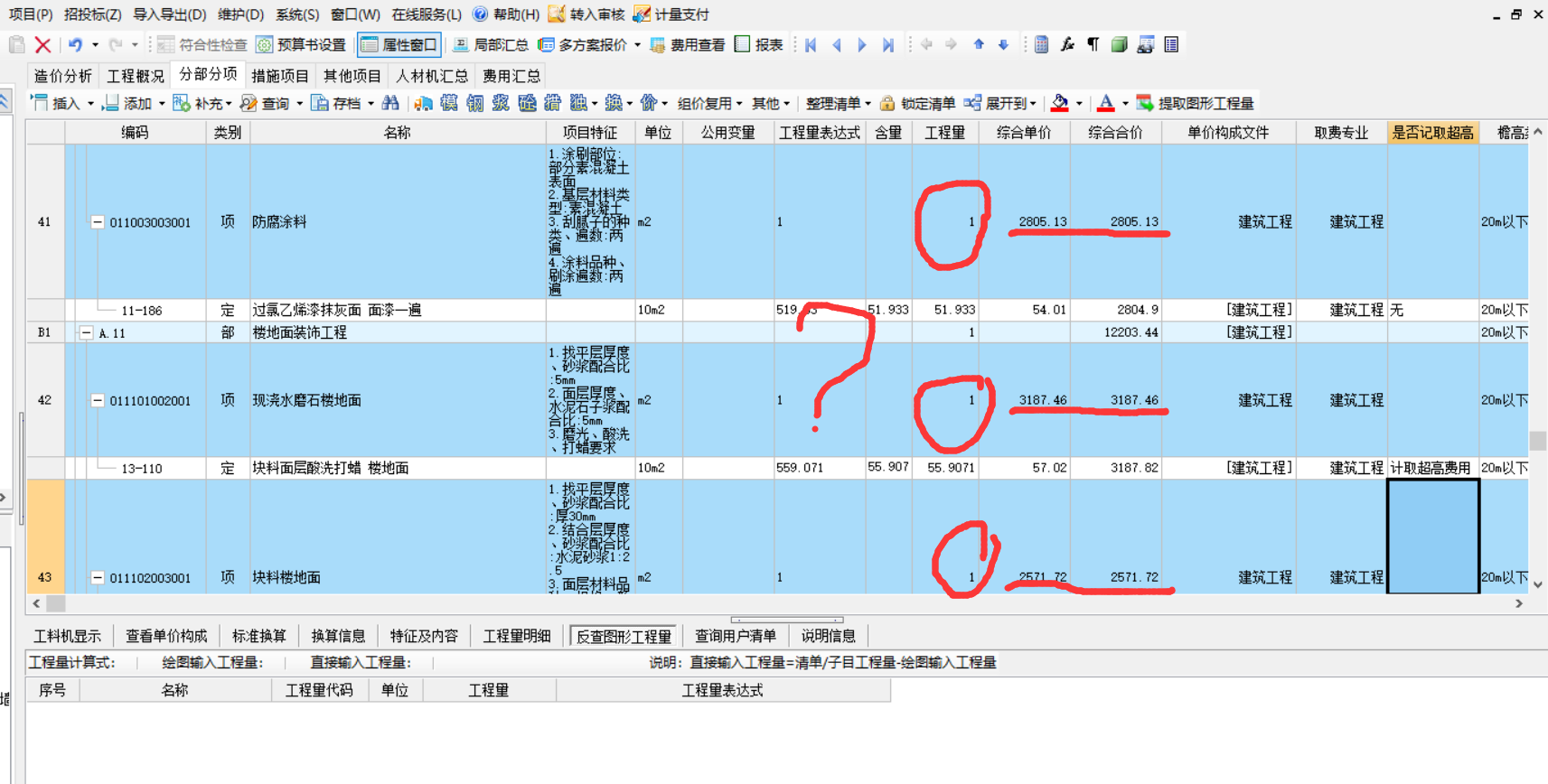The image size is (1548, 784).
Task: Open the 帮助(H) menu
Action: [506, 14]
